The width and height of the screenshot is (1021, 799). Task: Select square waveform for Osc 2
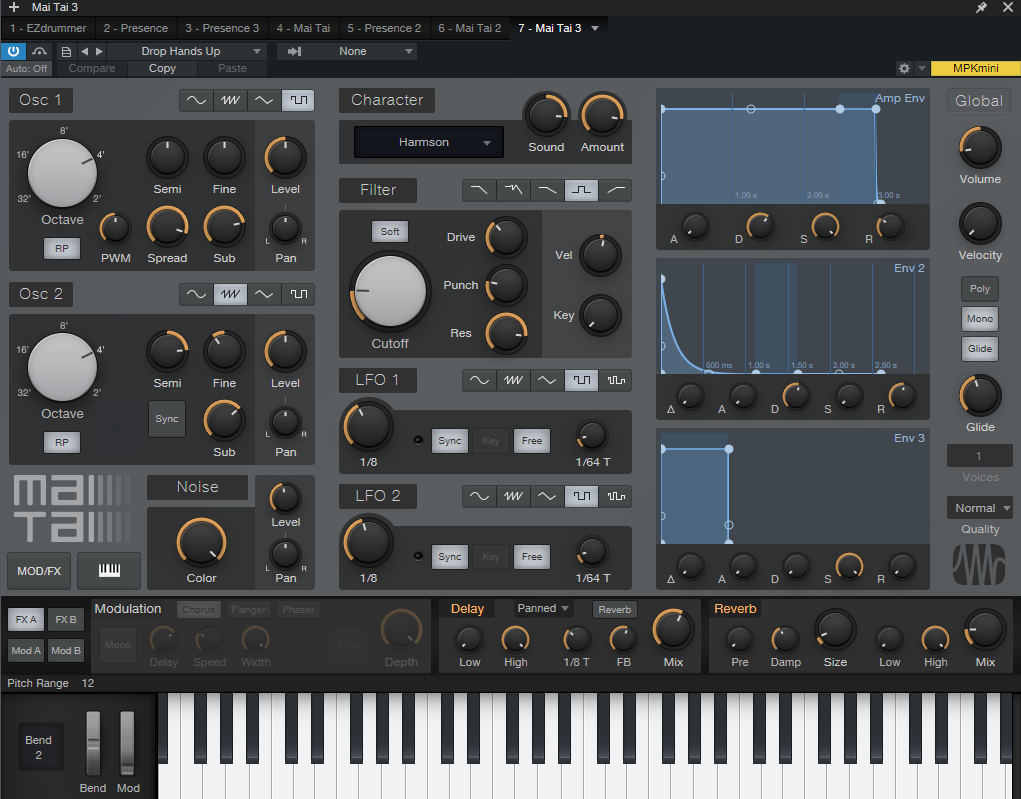(298, 294)
